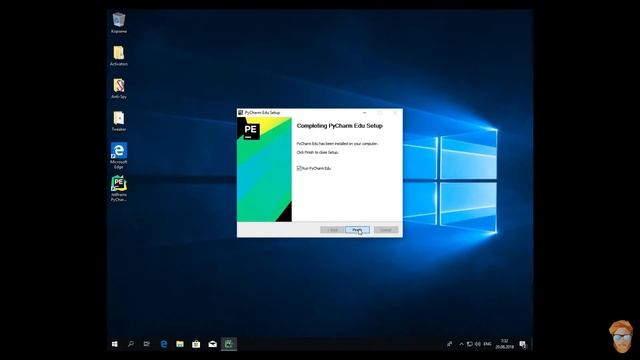Screen dimensions: 640x360
Task: Show hidden system tray icons
Action: (x=462, y=344)
